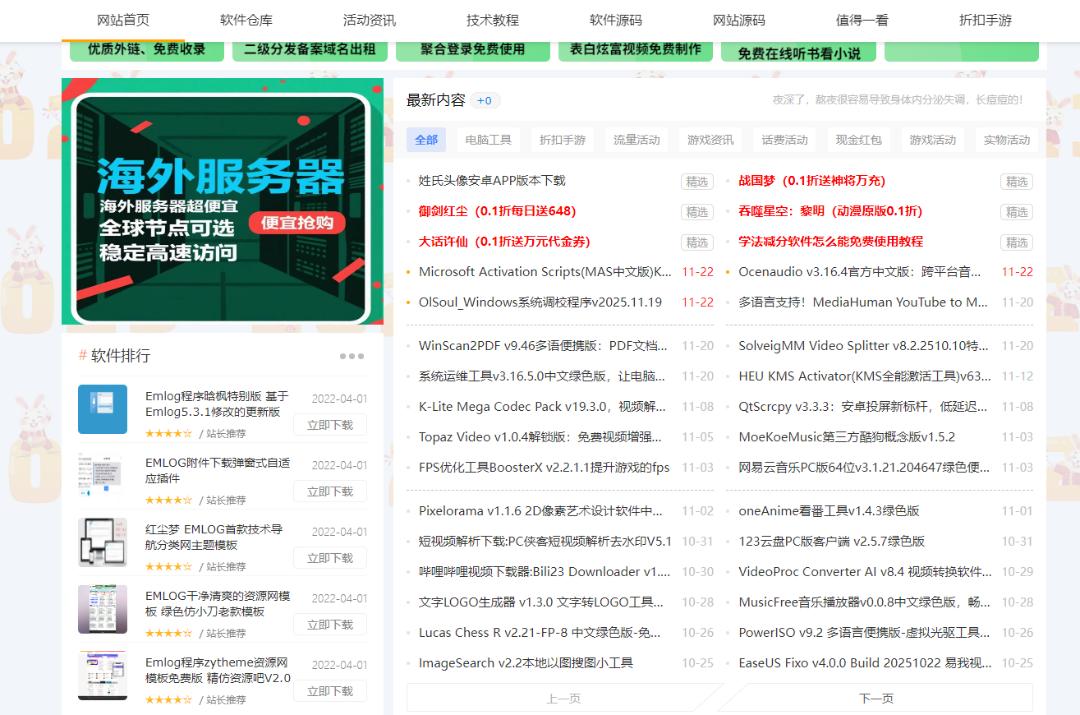Select the 全部 category tab
This screenshot has height=715, width=1080.
[426, 140]
